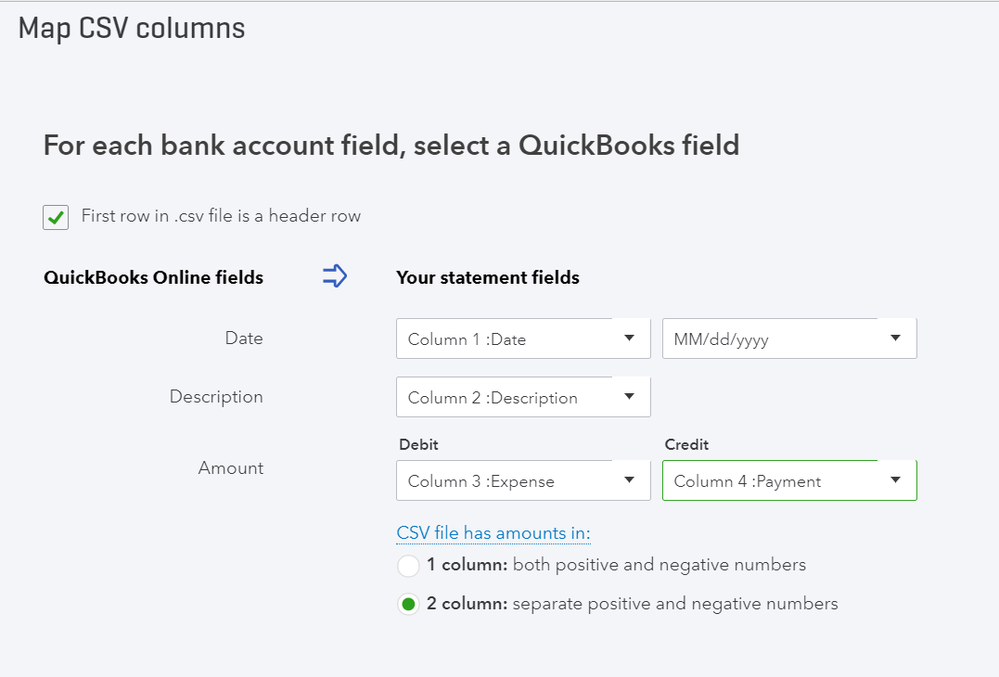This screenshot has height=677, width=999.
Task: Click the "For each bank account field" heading
Action: click(x=391, y=146)
